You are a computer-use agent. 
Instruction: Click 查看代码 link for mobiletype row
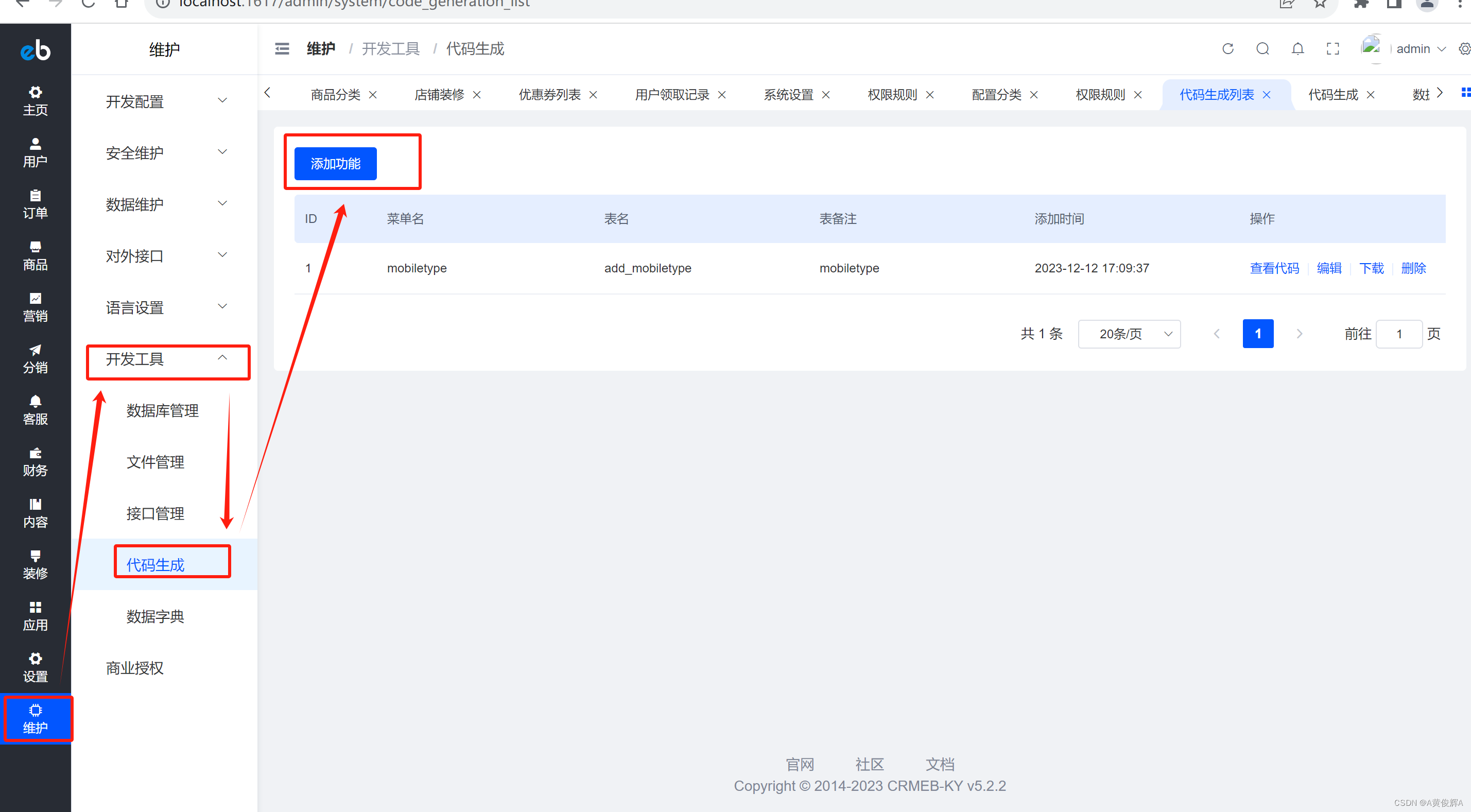click(1274, 268)
